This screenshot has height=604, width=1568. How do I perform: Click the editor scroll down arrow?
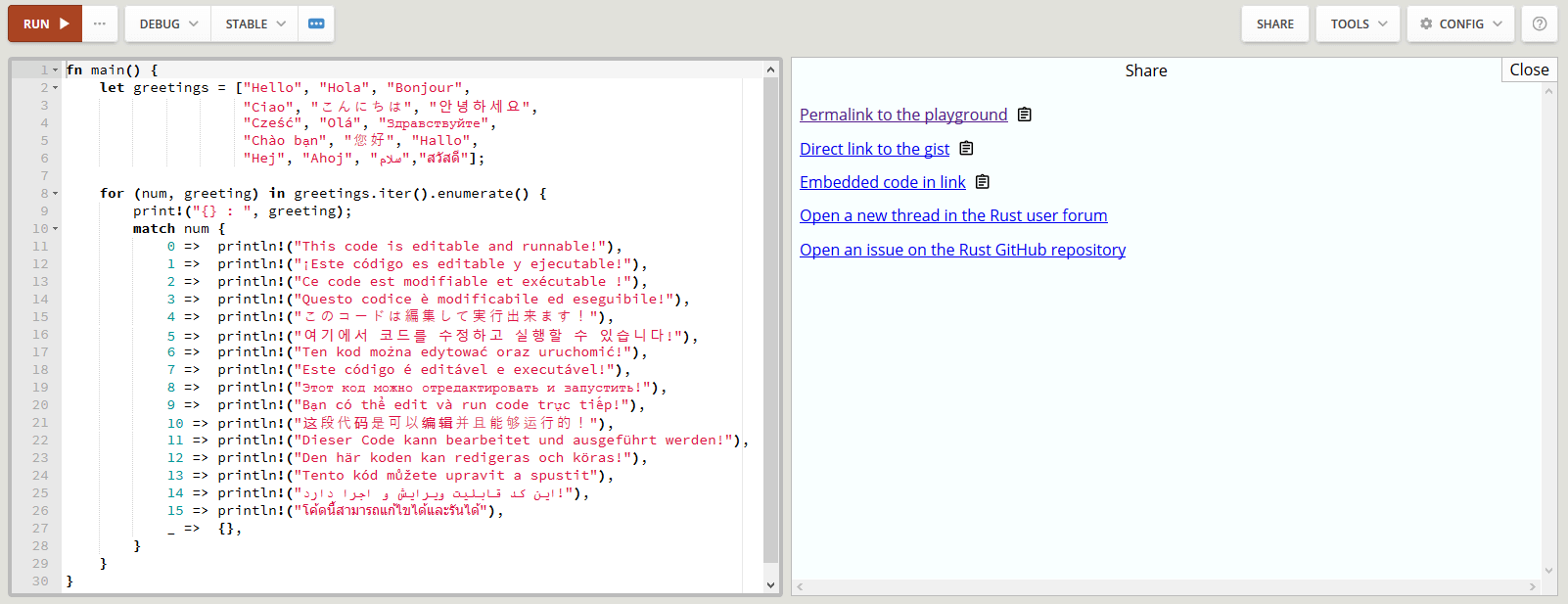click(770, 584)
